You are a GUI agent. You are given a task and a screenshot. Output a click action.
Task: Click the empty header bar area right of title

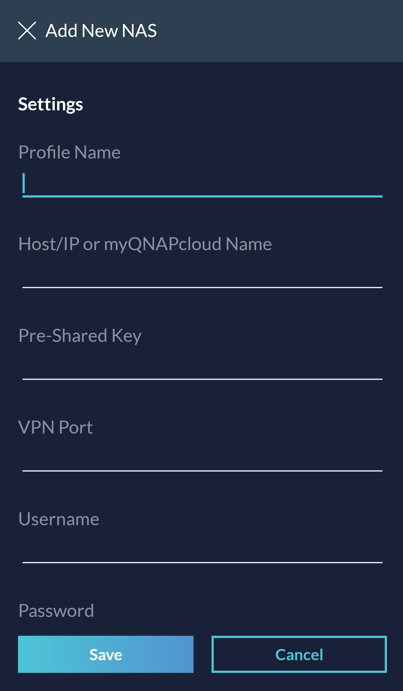coord(280,31)
